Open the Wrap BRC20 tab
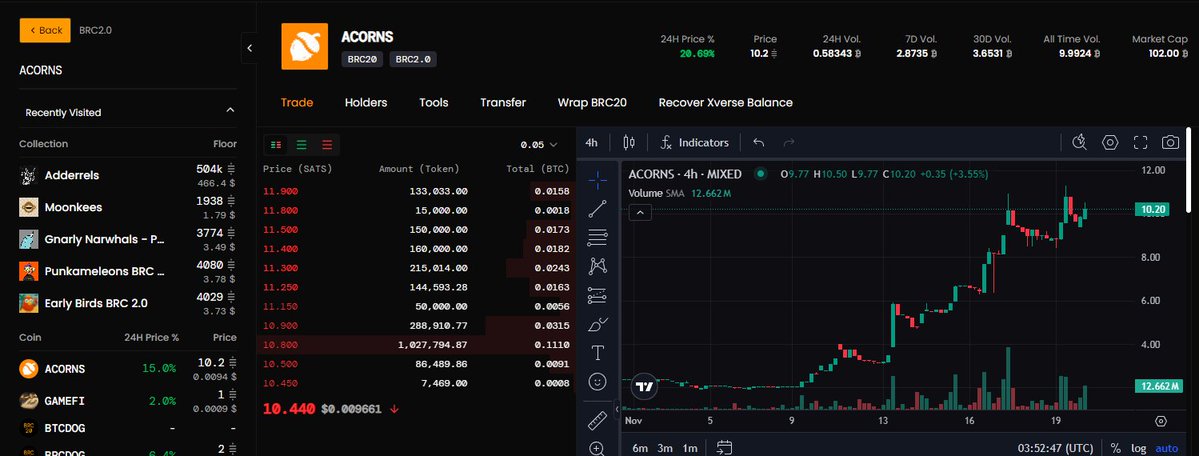1199x456 pixels. (592, 103)
